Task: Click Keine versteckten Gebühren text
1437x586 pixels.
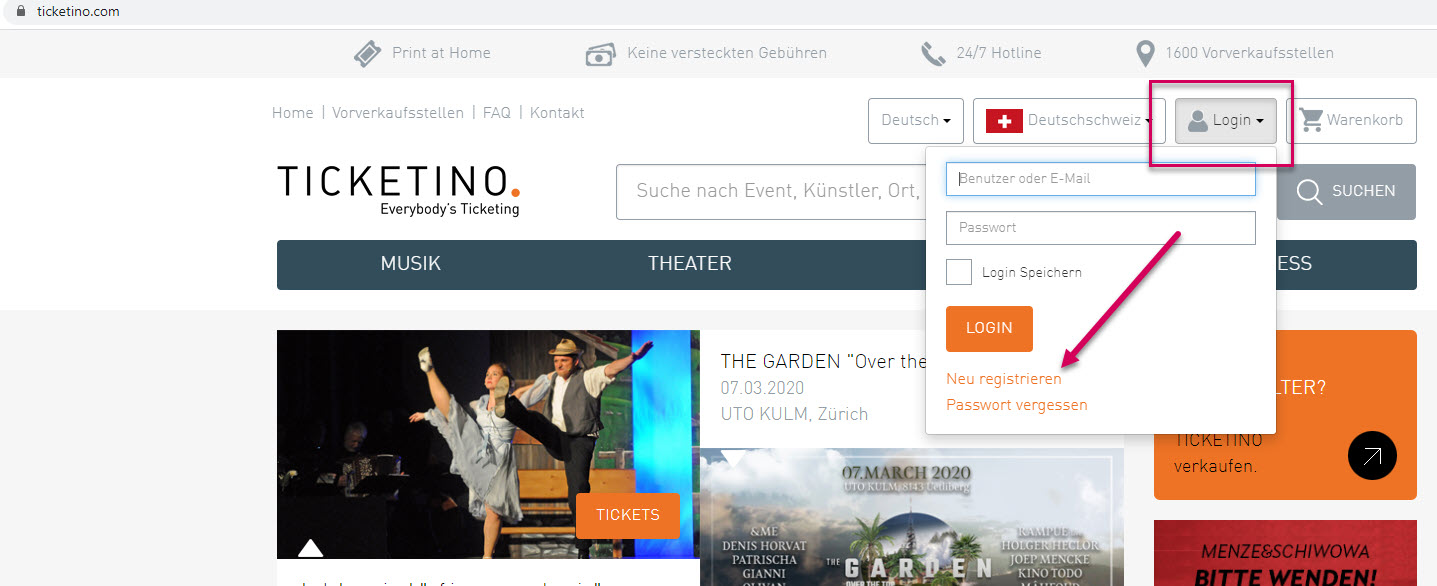Action: (727, 53)
